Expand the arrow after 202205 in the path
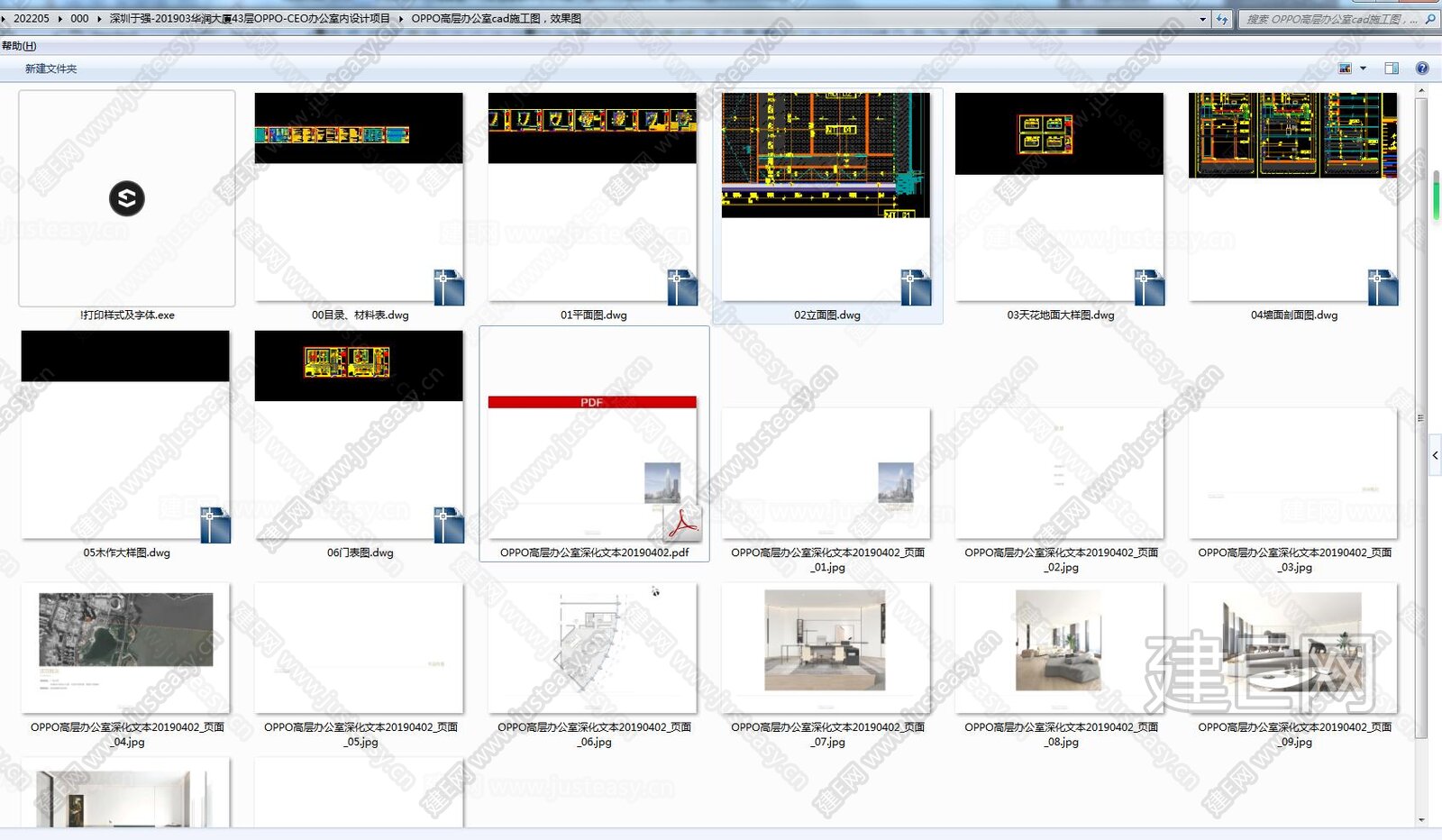 coord(60,19)
